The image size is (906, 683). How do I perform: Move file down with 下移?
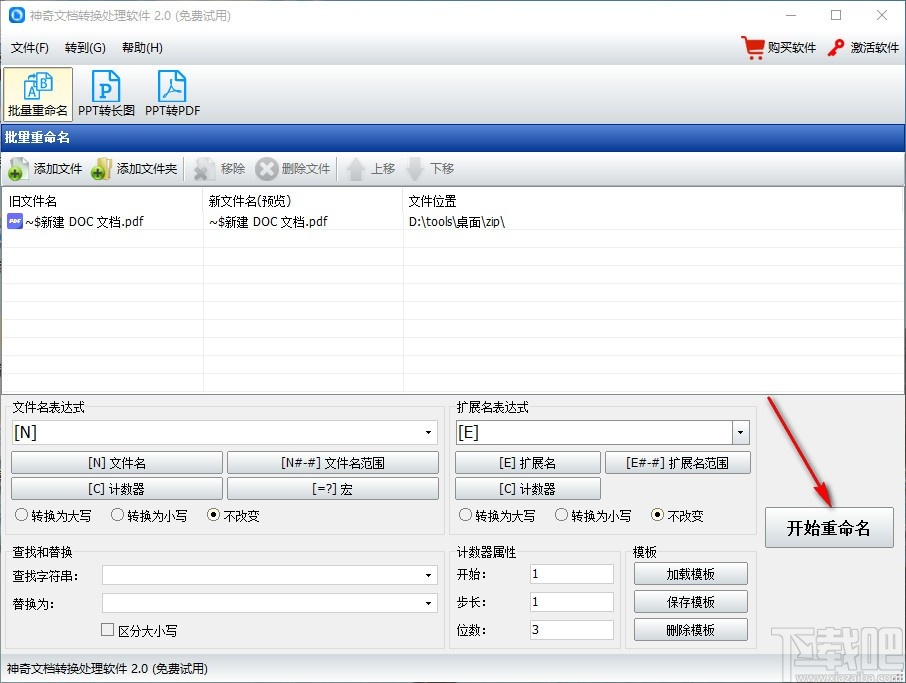tap(430, 169)
